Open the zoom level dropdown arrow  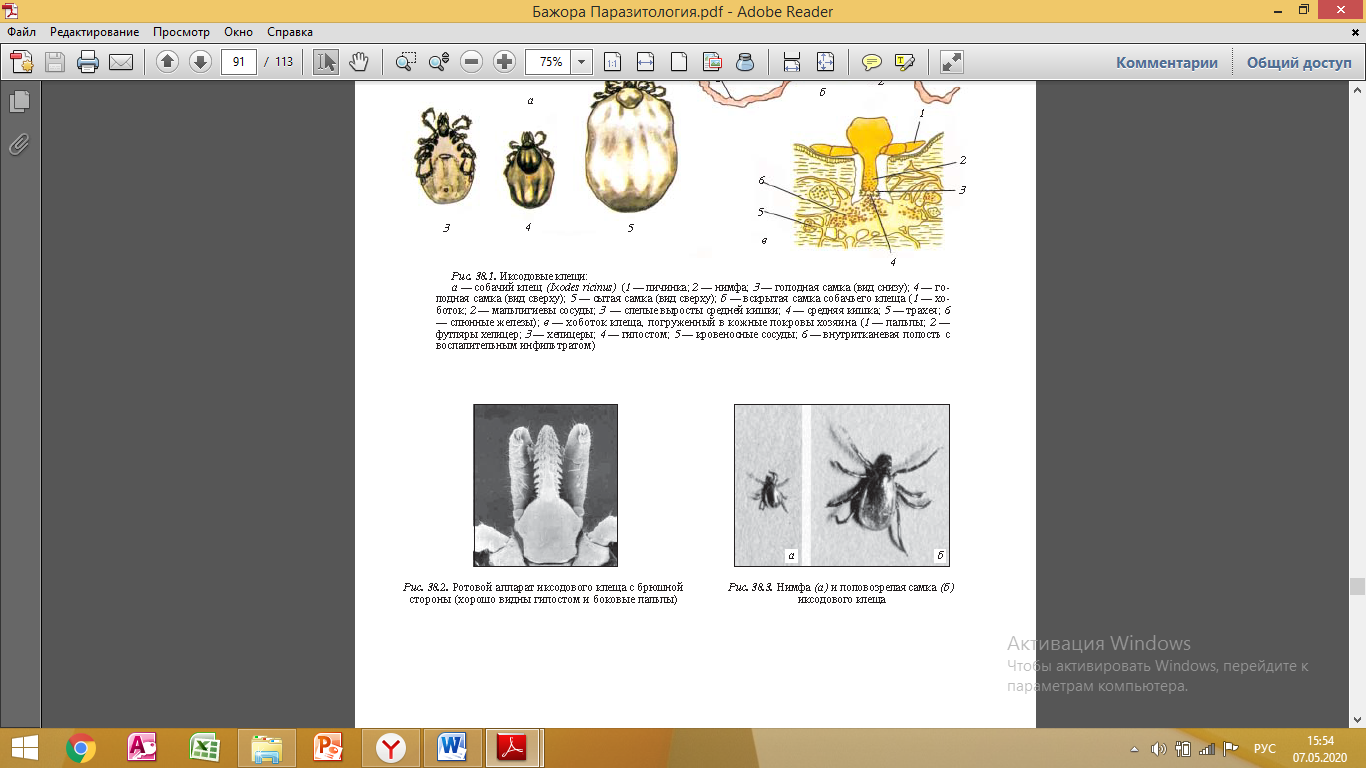[581, 62]
